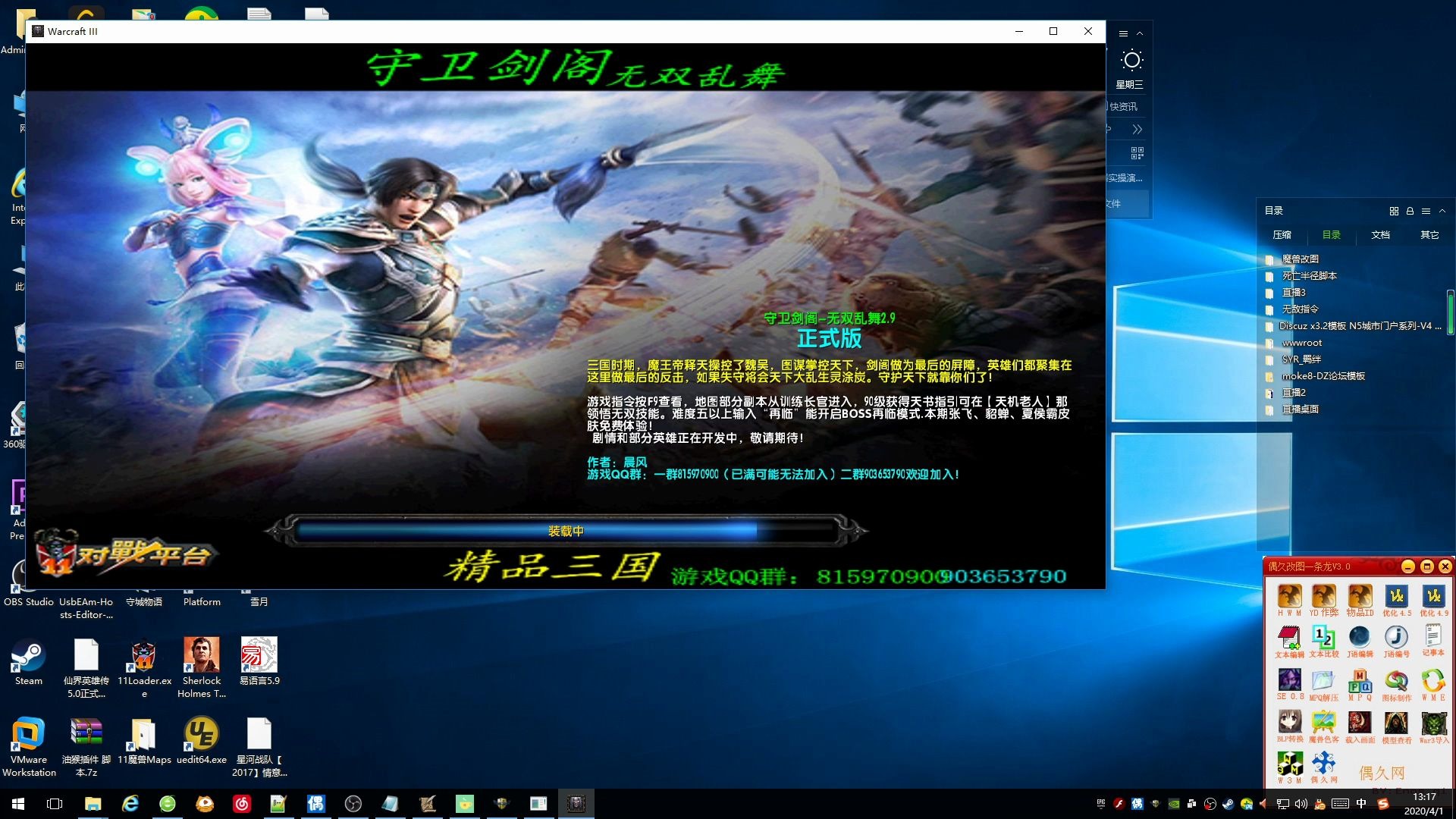Minimize the 偶久改图一条龙 window
The height and width of the screenshot is (819, 1456).
[1407, 566]
